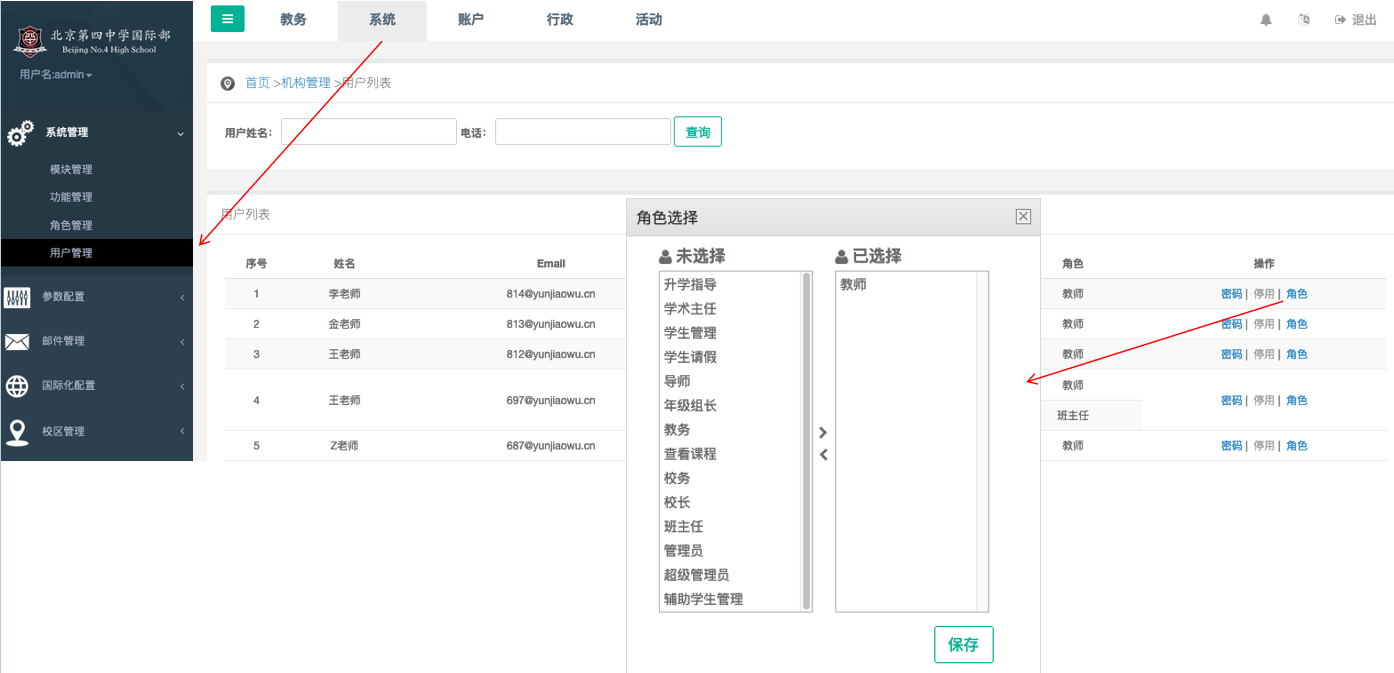Click the 参数配置 sliders icon
The height and width of the screenshot is (673, 1394).
[x=18, y=298]
